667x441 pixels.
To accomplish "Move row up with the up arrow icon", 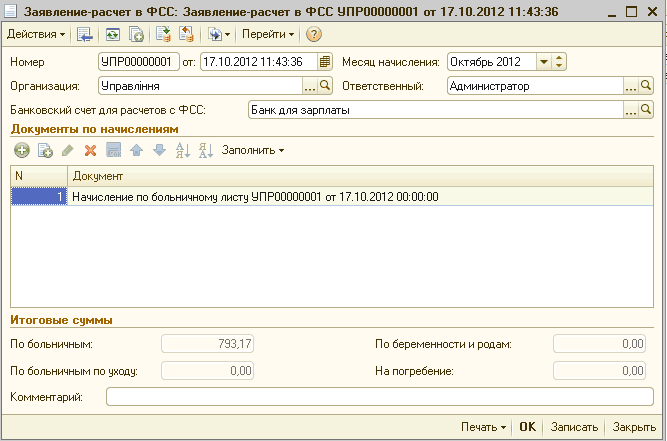I will [137, 150].
